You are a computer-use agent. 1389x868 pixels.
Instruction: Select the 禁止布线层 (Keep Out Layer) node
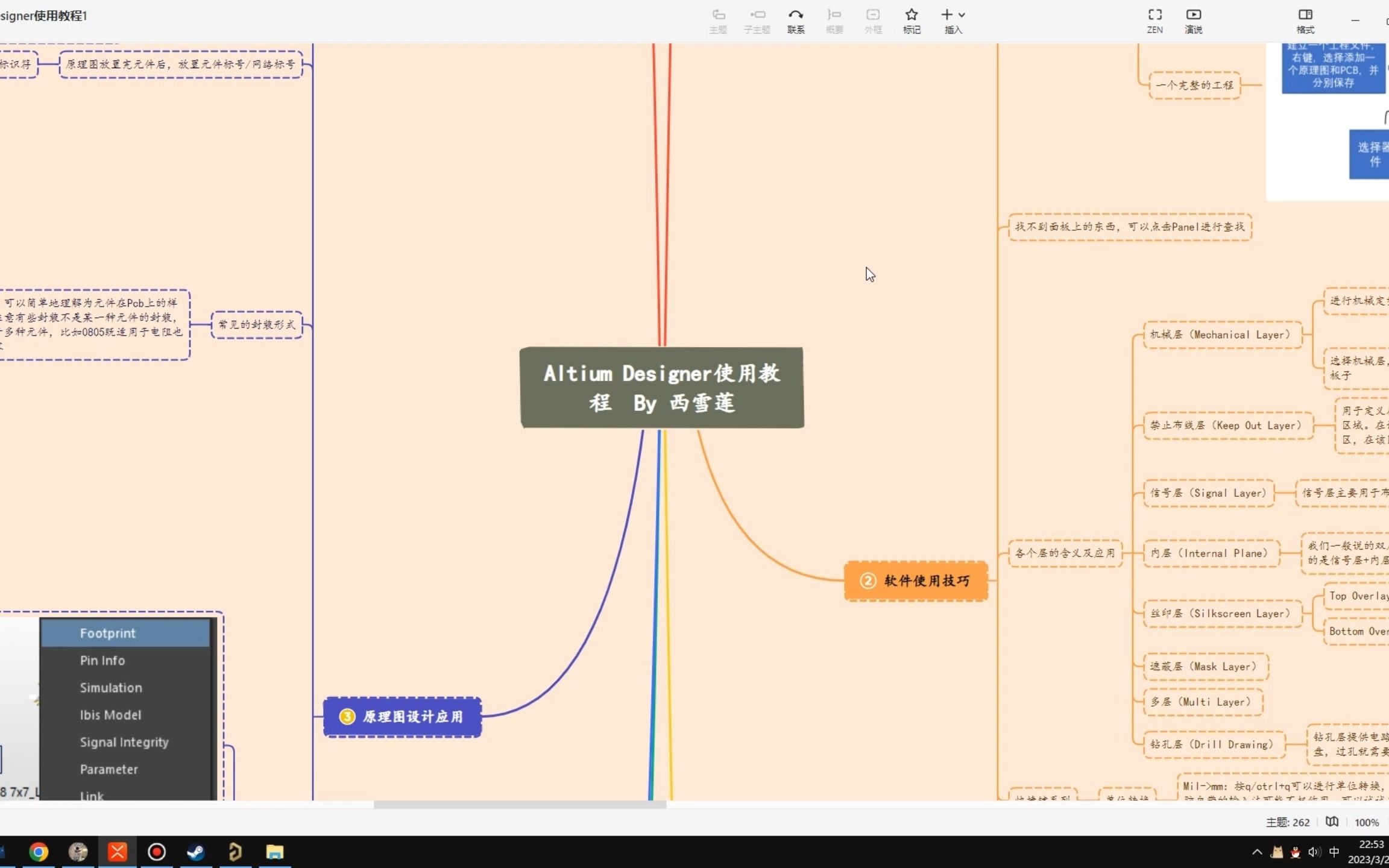pyautogui.click(x=1228, y=426)
